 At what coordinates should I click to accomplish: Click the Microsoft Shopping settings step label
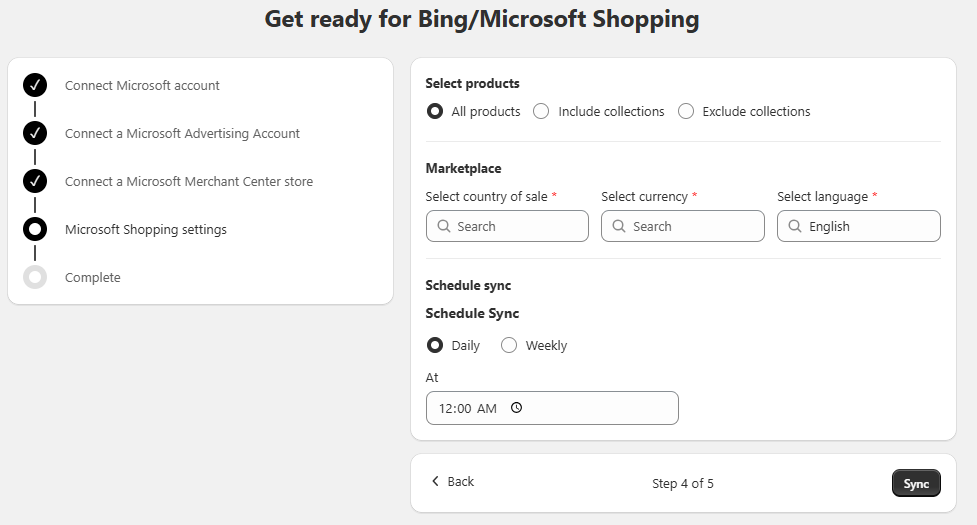pos(146,229)
